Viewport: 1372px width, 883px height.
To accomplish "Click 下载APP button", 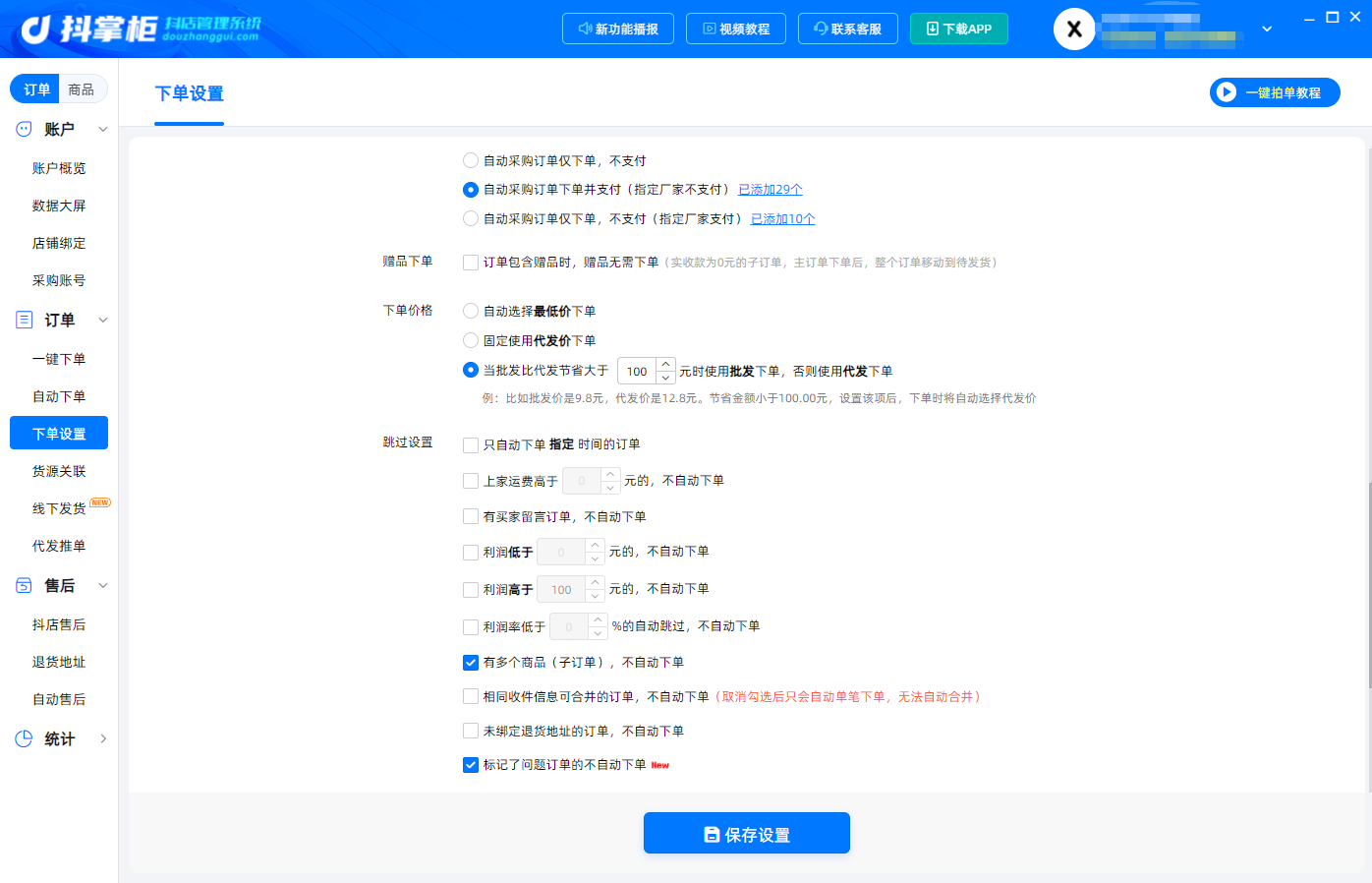I will point(959,29).
